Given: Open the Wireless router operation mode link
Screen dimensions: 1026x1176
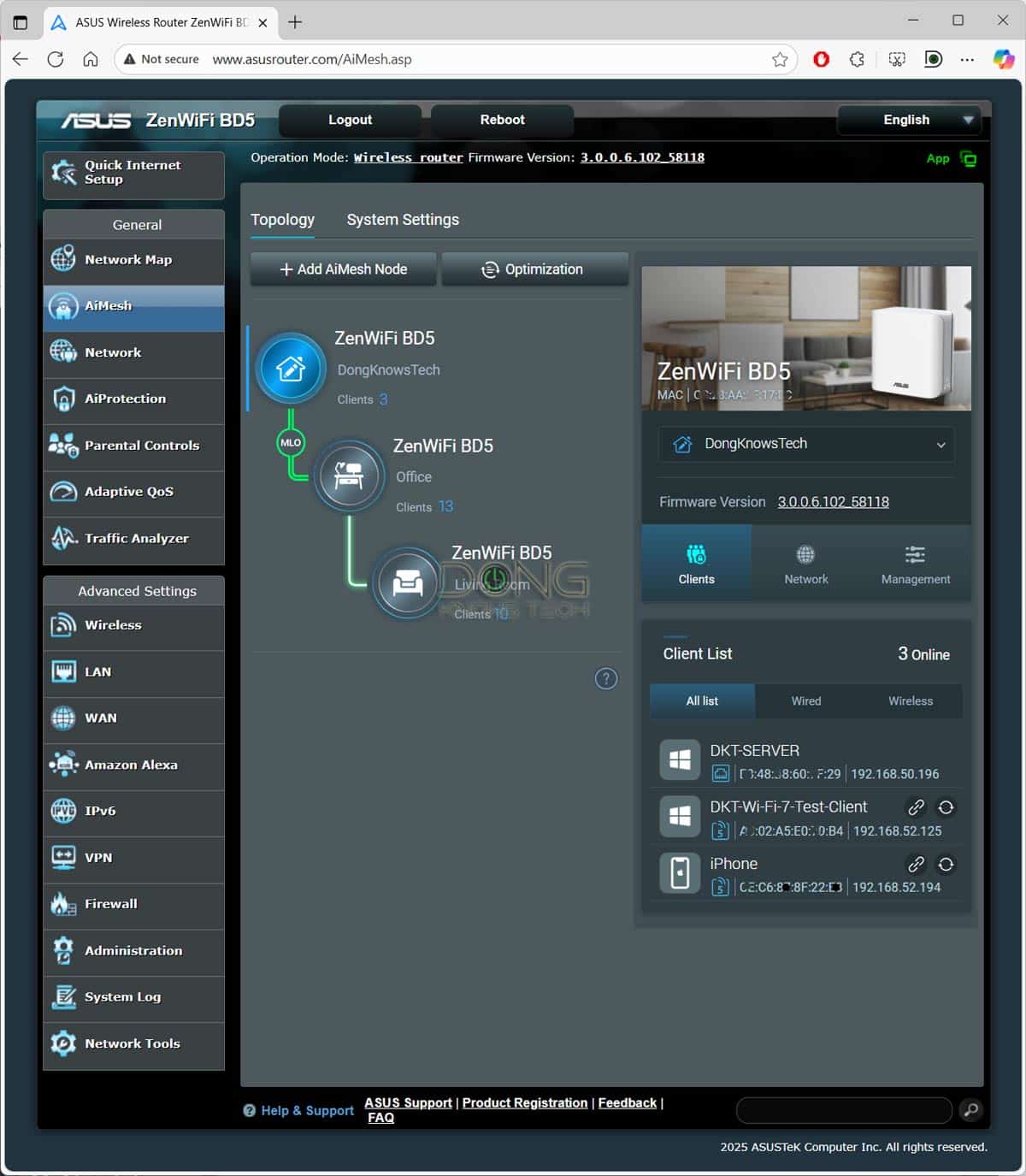Looking at the screenshot, I should 409,157.
